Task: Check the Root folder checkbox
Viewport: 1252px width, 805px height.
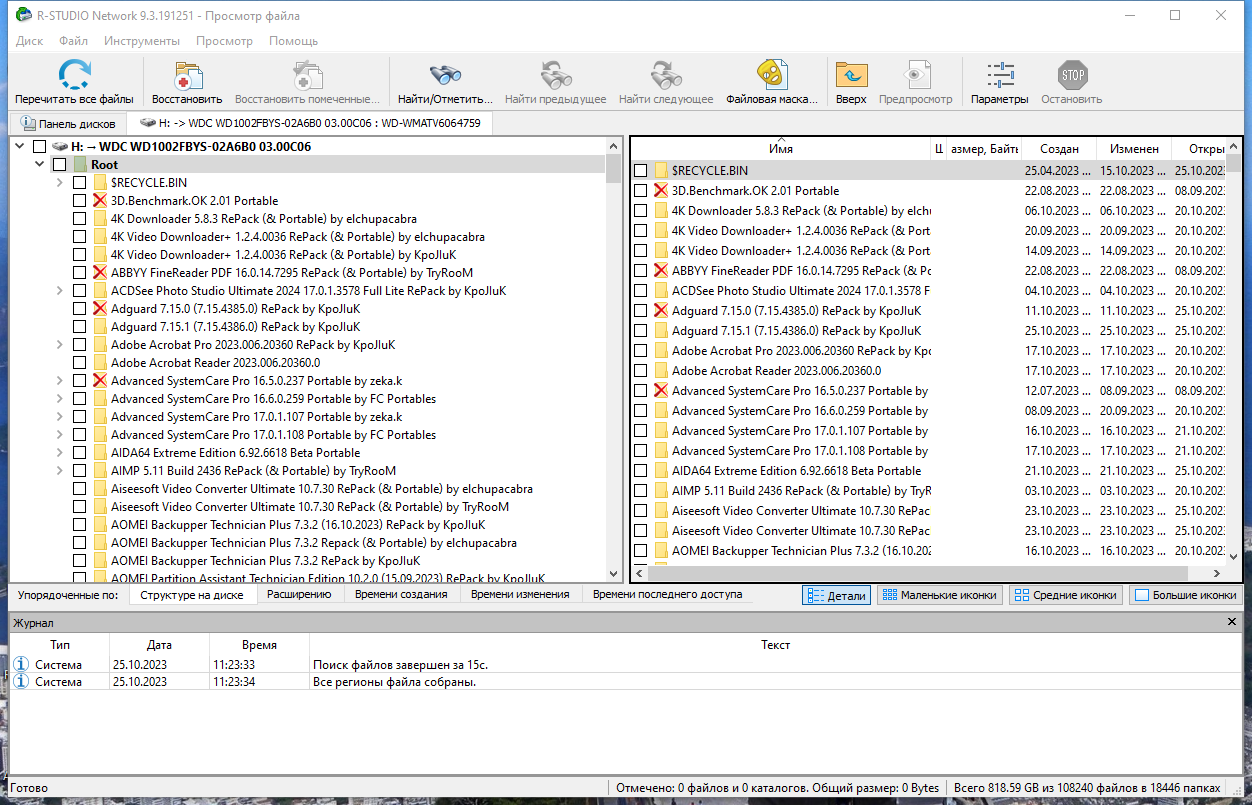Action: 59,165
